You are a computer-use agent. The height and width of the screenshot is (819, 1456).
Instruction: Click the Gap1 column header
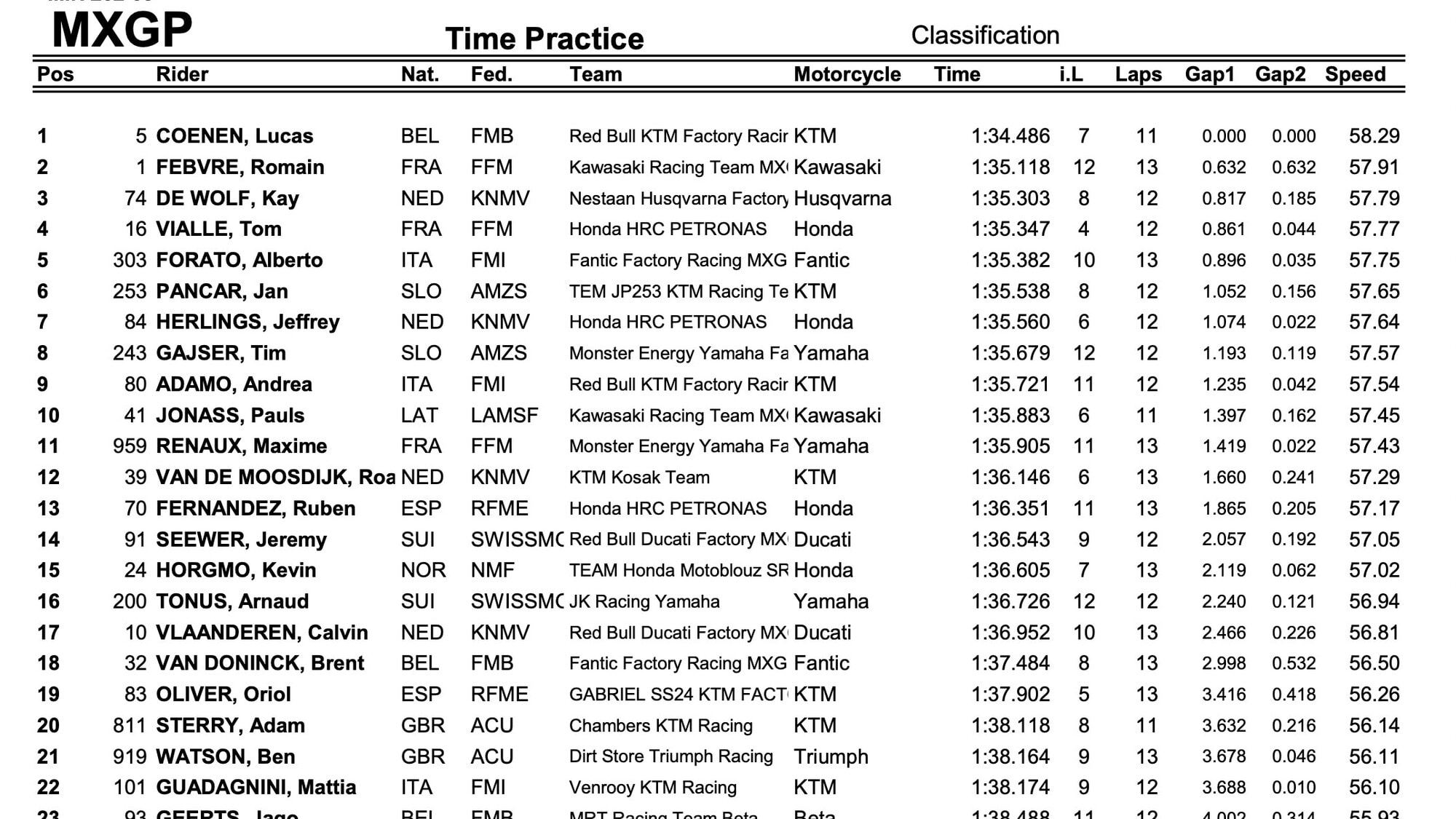[1209, 74]
